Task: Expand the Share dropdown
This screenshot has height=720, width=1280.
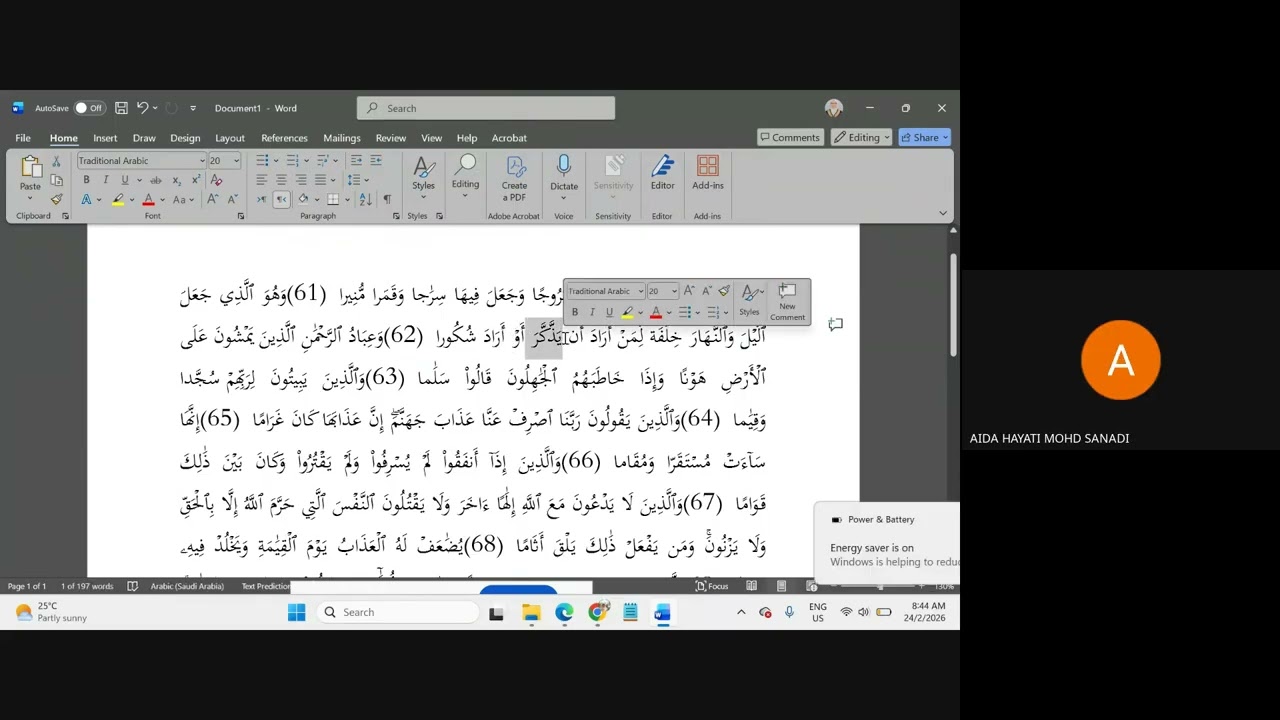Action: click(945, 137)
